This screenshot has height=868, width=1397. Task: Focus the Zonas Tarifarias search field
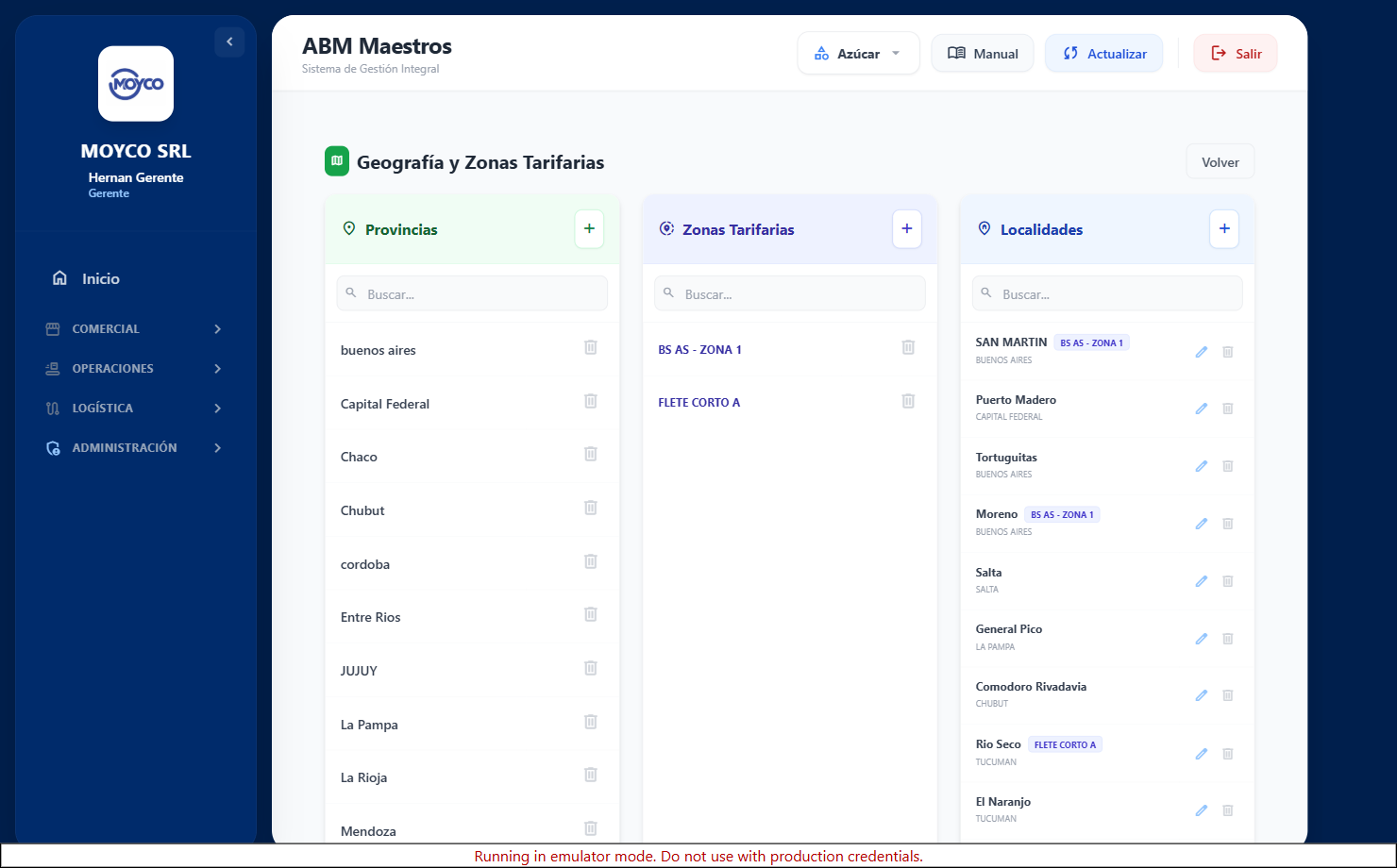[790, 293]
